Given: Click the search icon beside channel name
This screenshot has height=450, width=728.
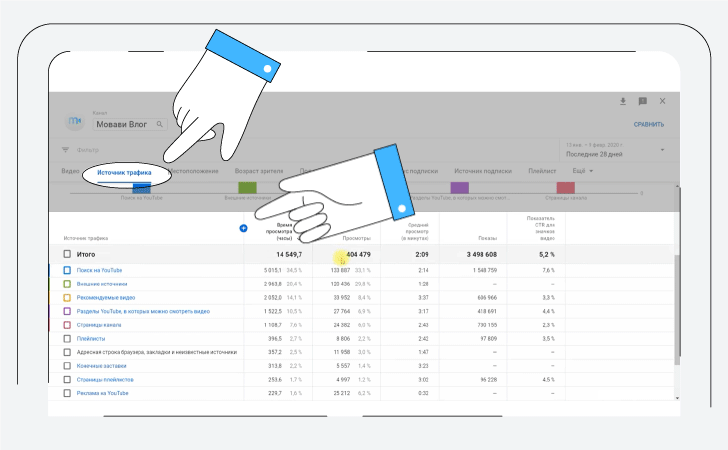Looking at the screenshot, I should click(159, 125).
